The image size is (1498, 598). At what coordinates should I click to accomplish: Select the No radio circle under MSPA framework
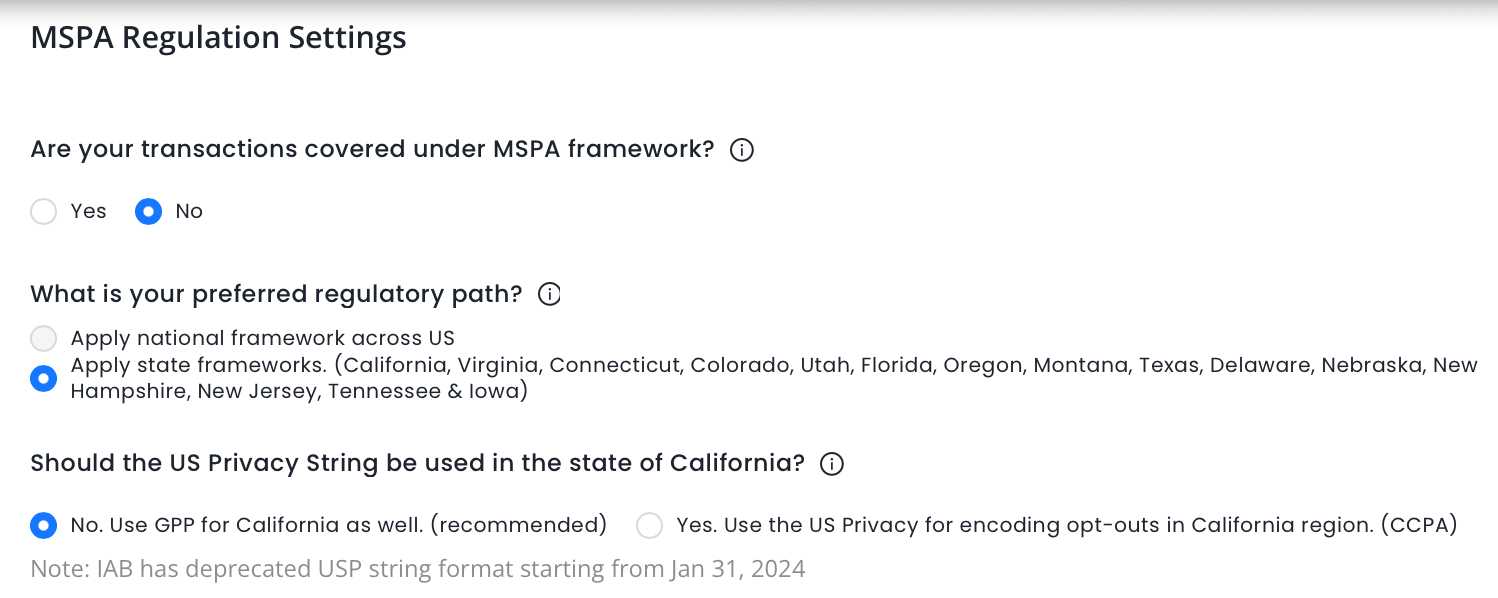[x=148, y=212]
